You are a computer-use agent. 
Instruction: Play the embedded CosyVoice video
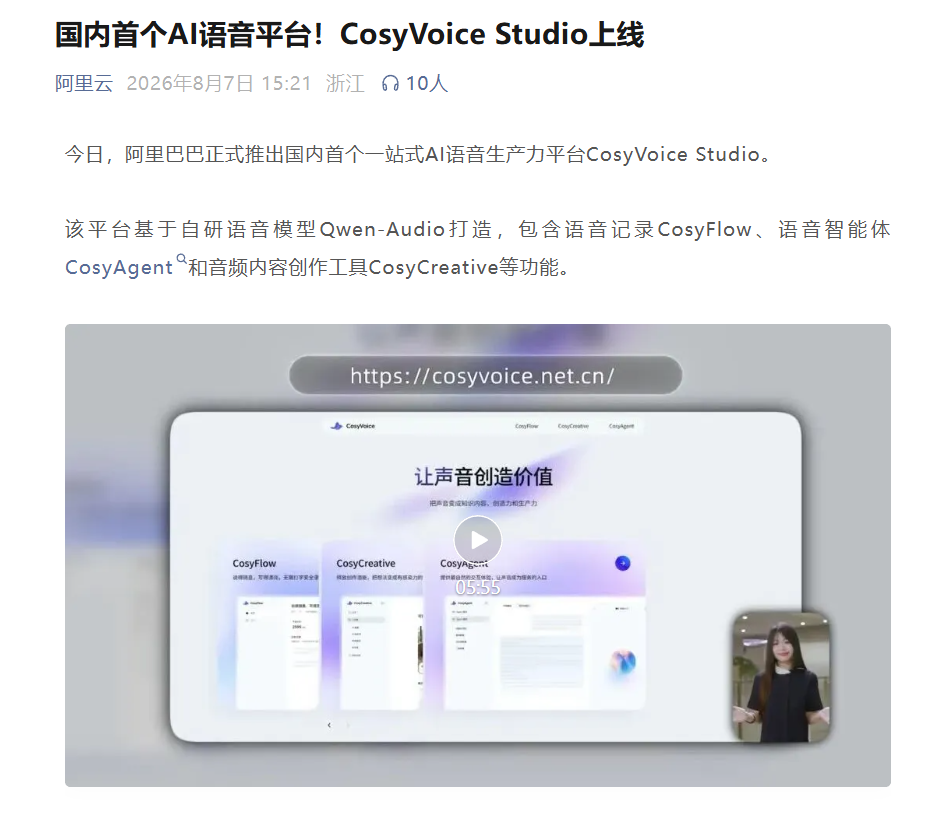point(478,540)
